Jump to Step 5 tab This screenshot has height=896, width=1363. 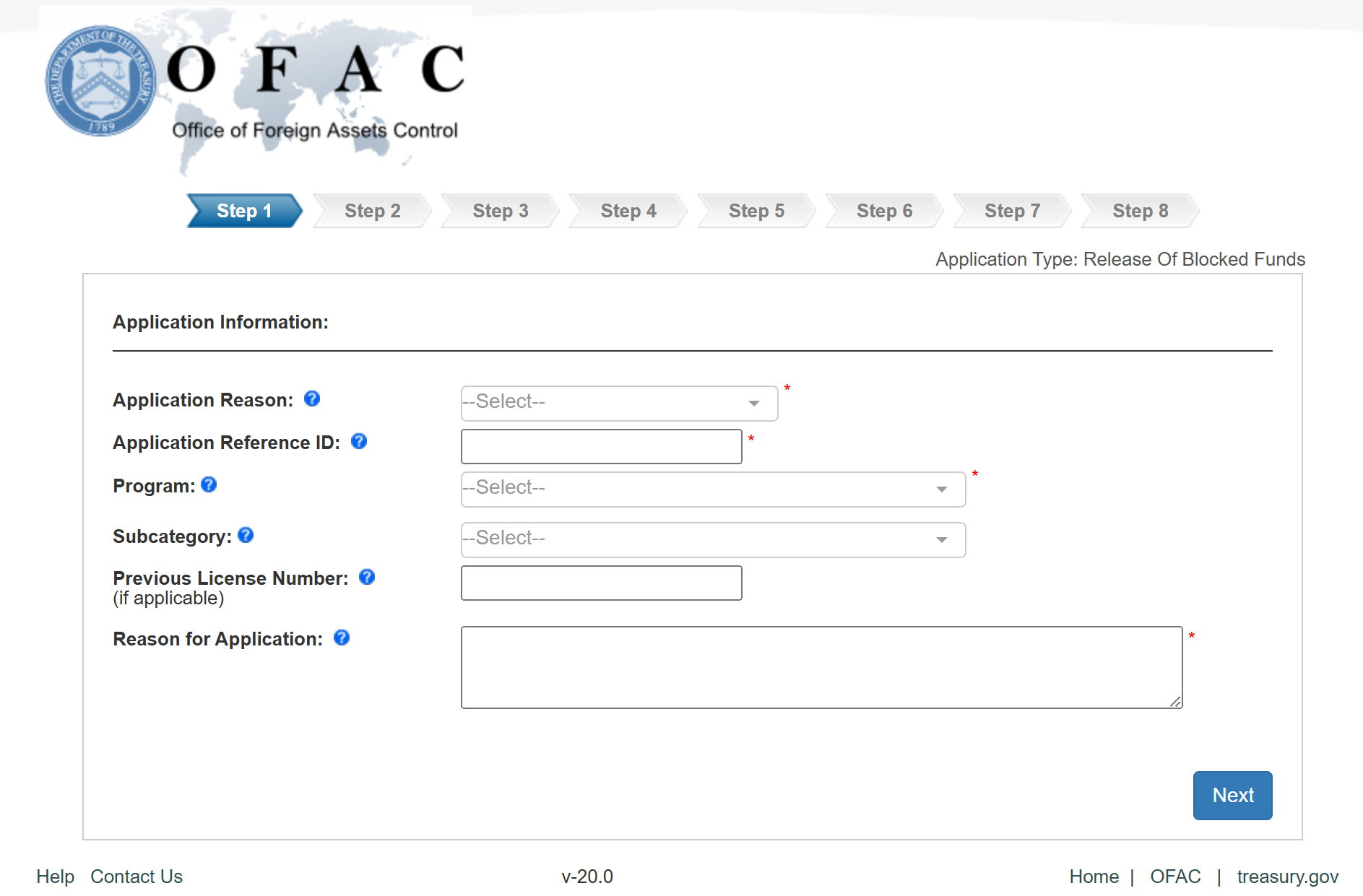(756, 211)
